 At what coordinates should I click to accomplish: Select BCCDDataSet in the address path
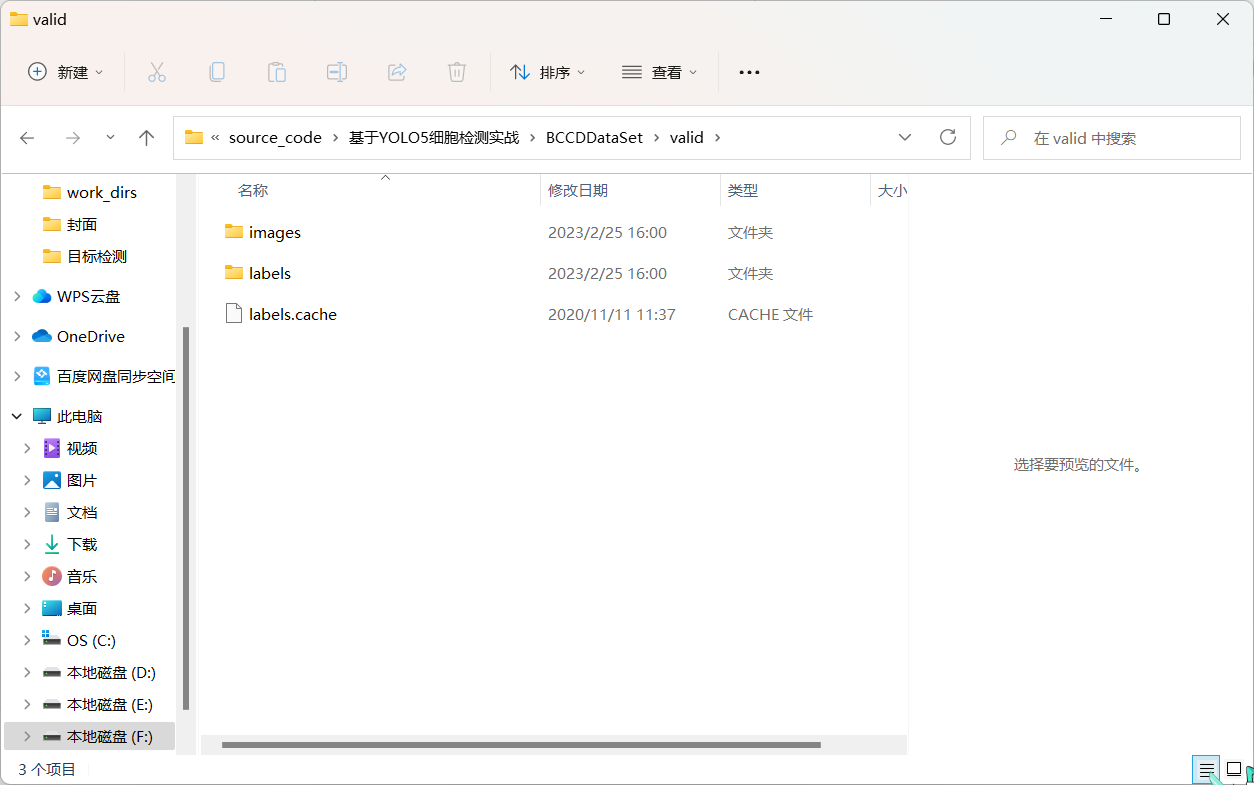coord(594,138)
